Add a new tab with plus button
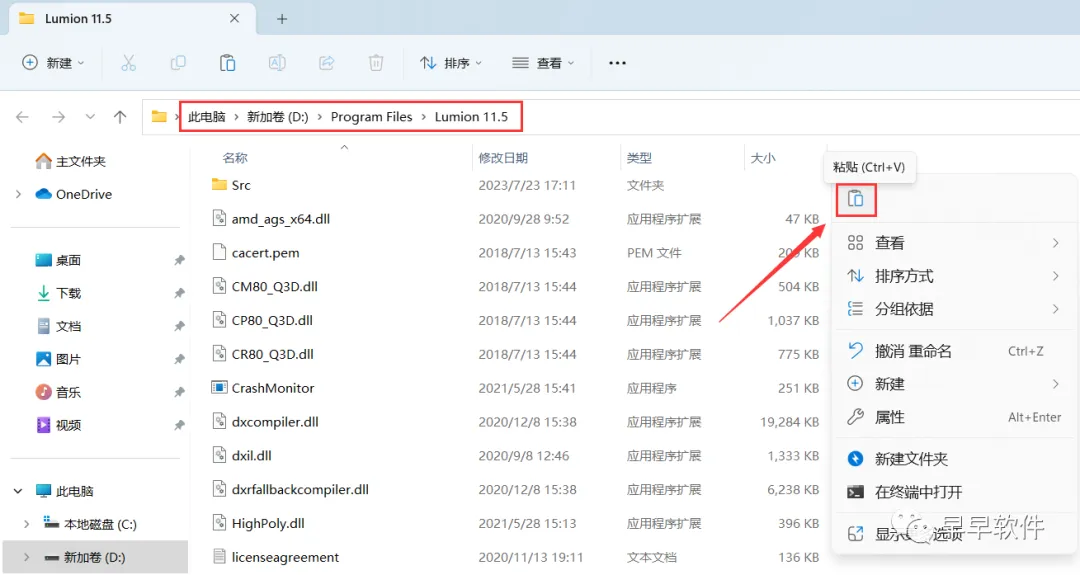The image size is (1080, 575). (x=282, y=19)
